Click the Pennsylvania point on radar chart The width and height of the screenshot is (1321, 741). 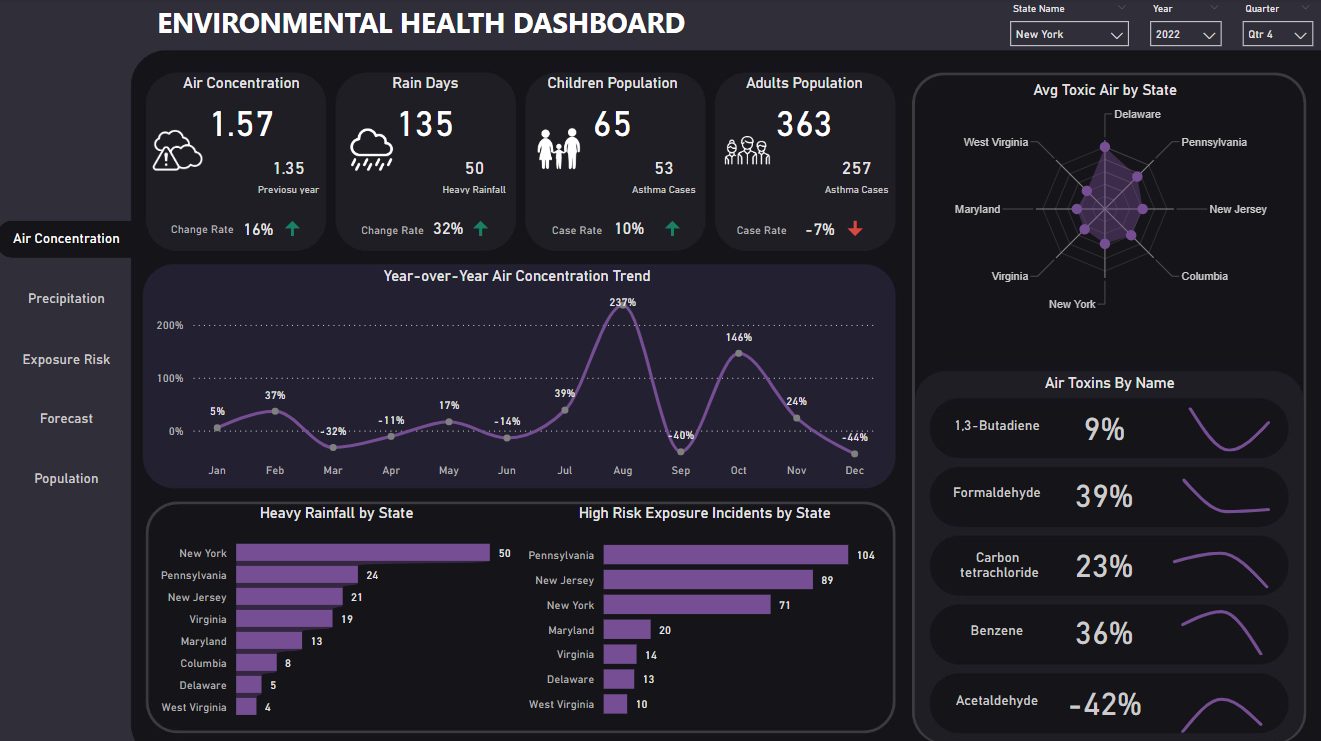coord(1137,178)
